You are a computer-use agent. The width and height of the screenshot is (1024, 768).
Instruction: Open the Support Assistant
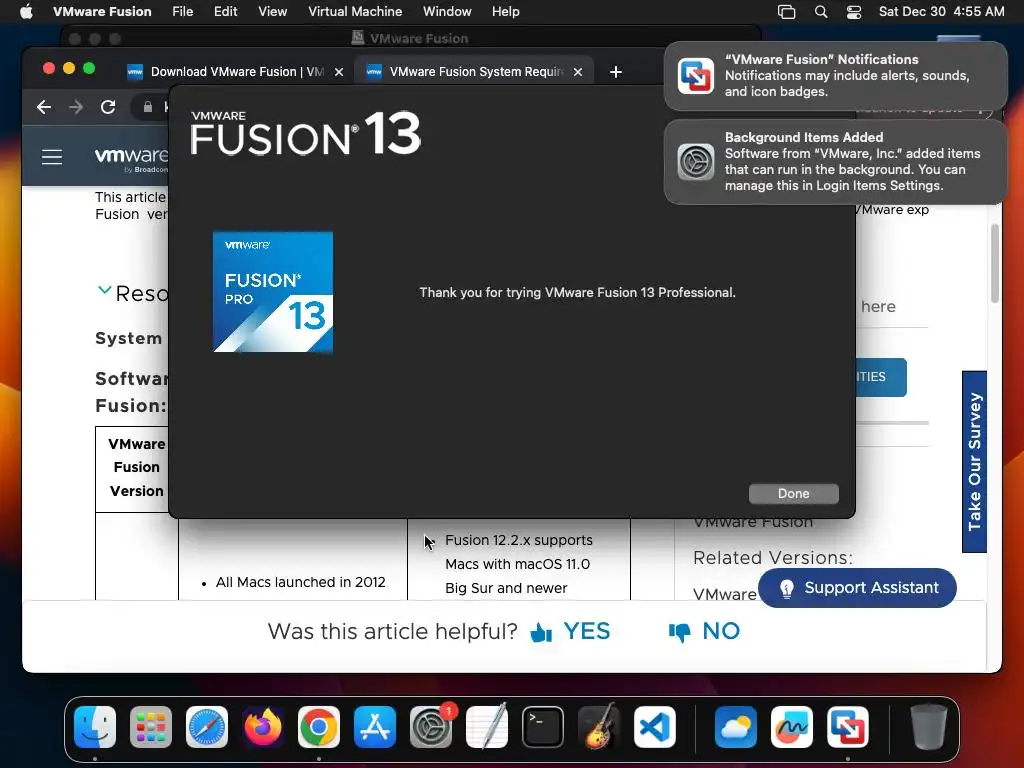(857, 588)
